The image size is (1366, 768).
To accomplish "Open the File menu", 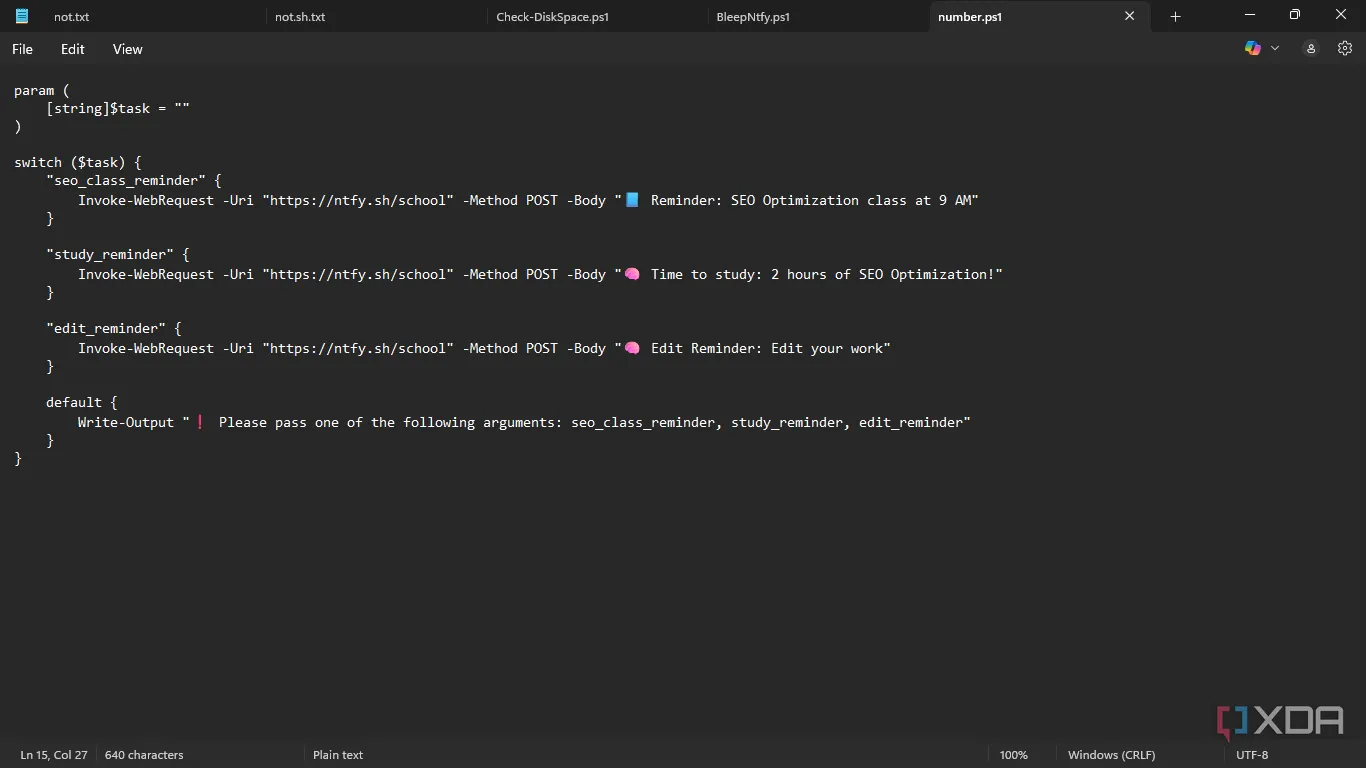I will point(22,49).
